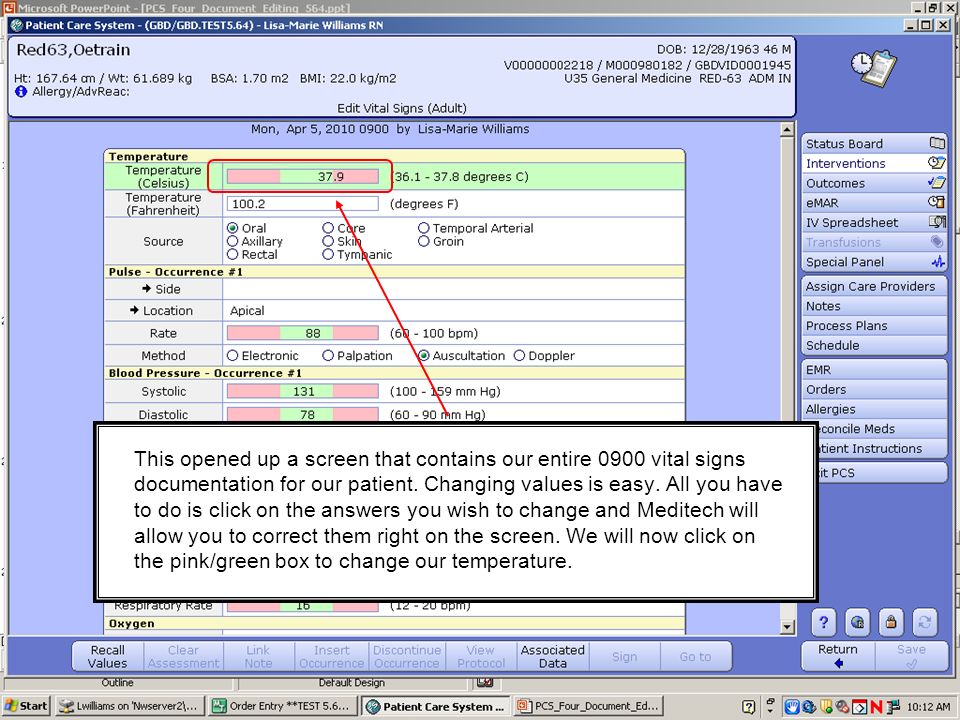Click the Allergy/AdvReac info icon

pyautogui.click(x=21, y=92)
